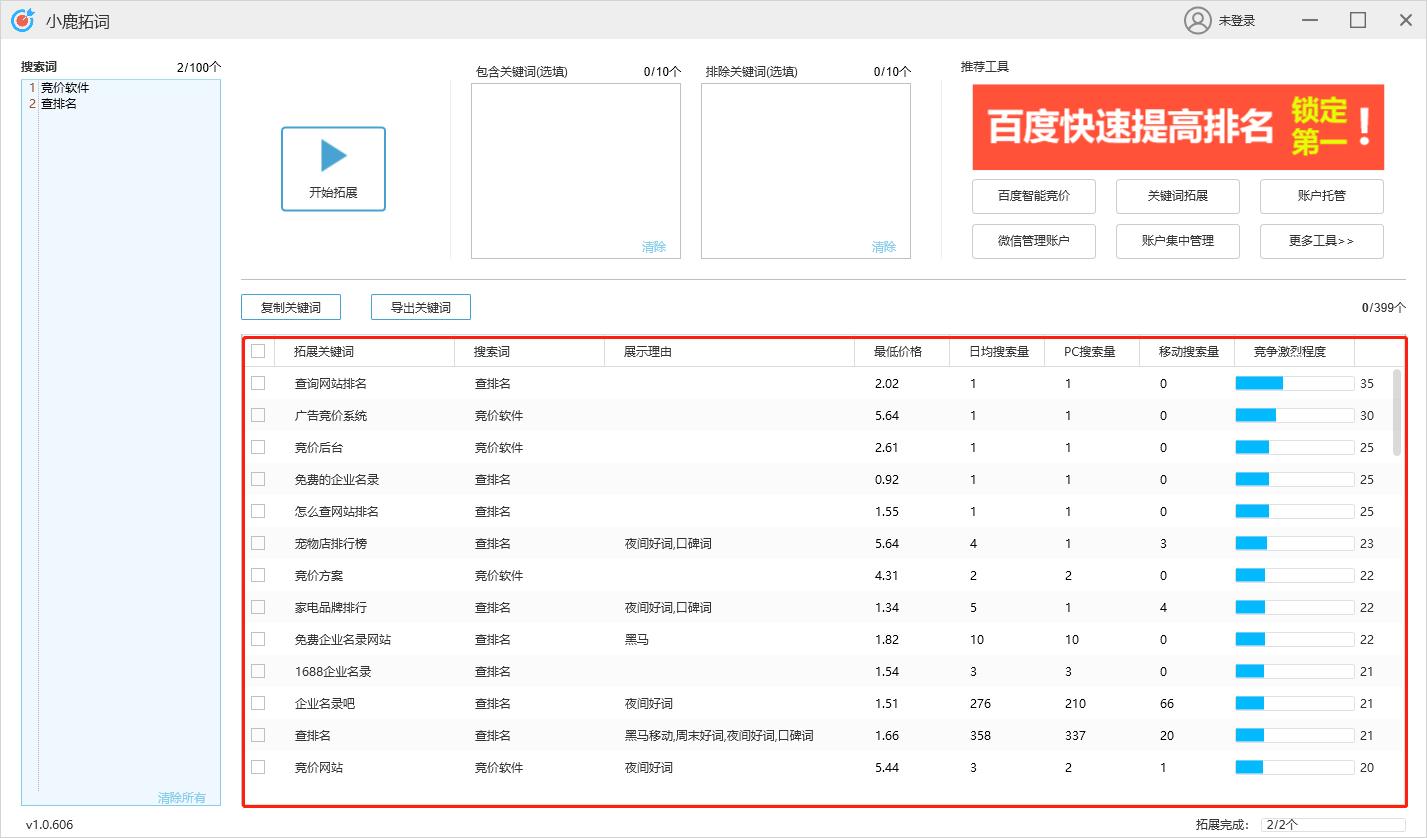This screenshot has height=838, width=1427.
Task: Click the 1688企业名录 keyword cell
Action: click(x=333, y=671)
